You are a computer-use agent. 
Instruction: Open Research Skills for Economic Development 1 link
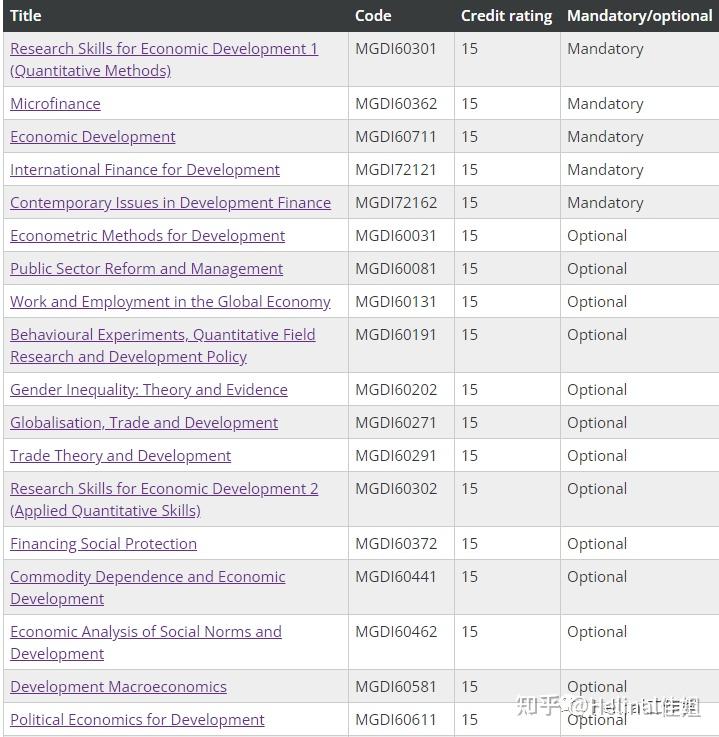pyautogui.click(x=164, y=49)
